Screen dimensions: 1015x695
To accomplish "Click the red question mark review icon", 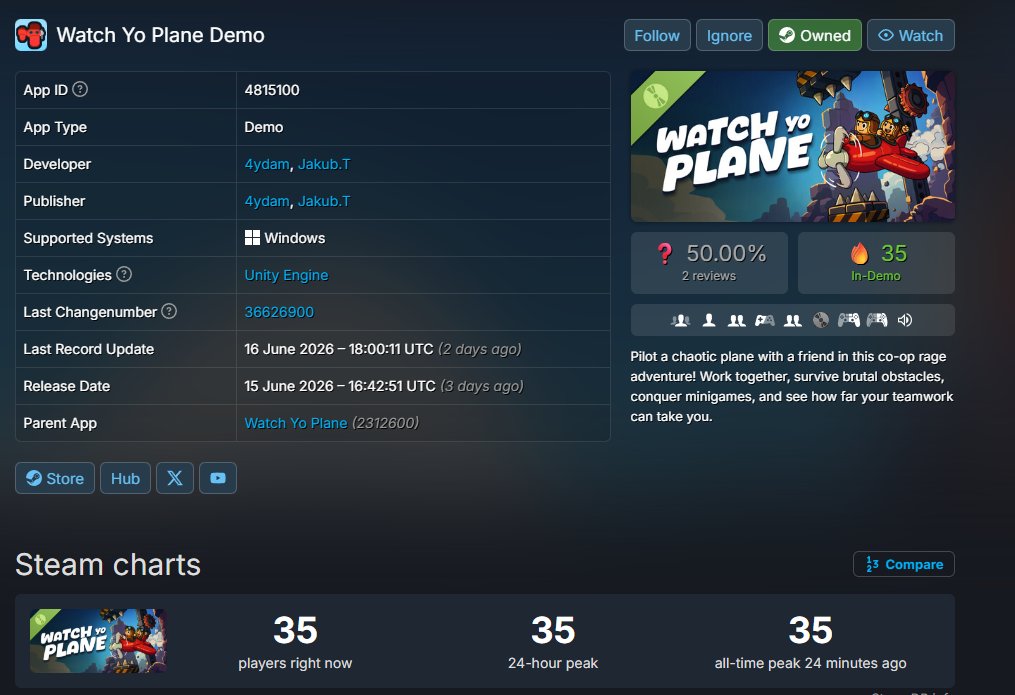I will coord(664,254).
